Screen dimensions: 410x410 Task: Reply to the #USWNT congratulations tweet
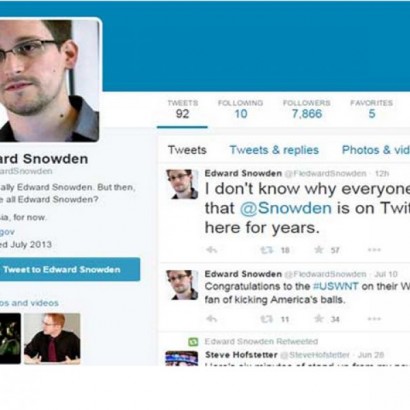coord(212,319)
